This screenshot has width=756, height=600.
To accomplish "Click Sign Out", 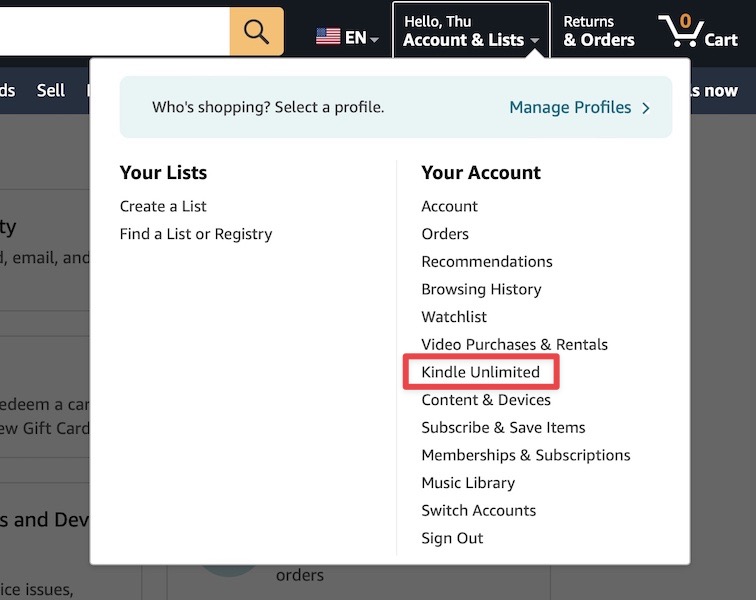I will (x=452, y=538).
